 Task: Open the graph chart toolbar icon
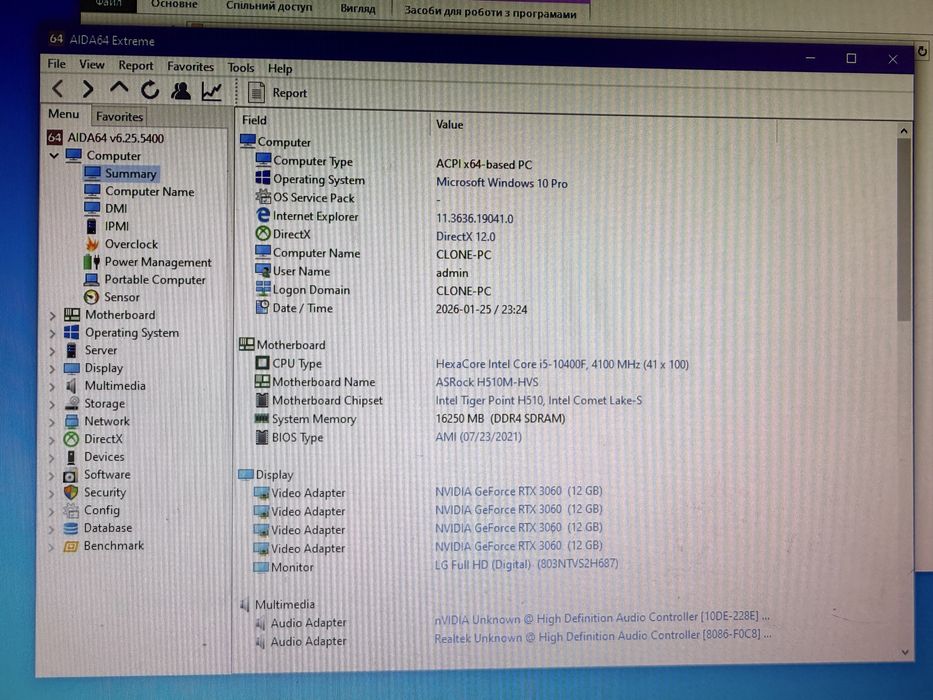212,91
